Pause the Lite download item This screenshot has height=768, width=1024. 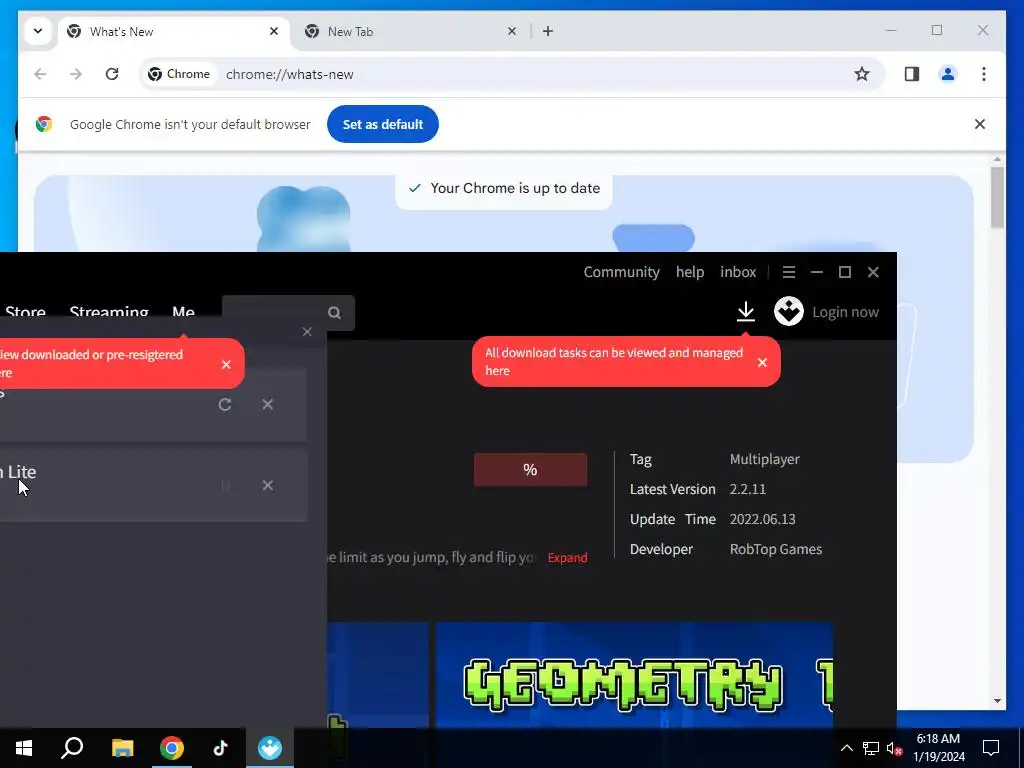tap(225, 485)
